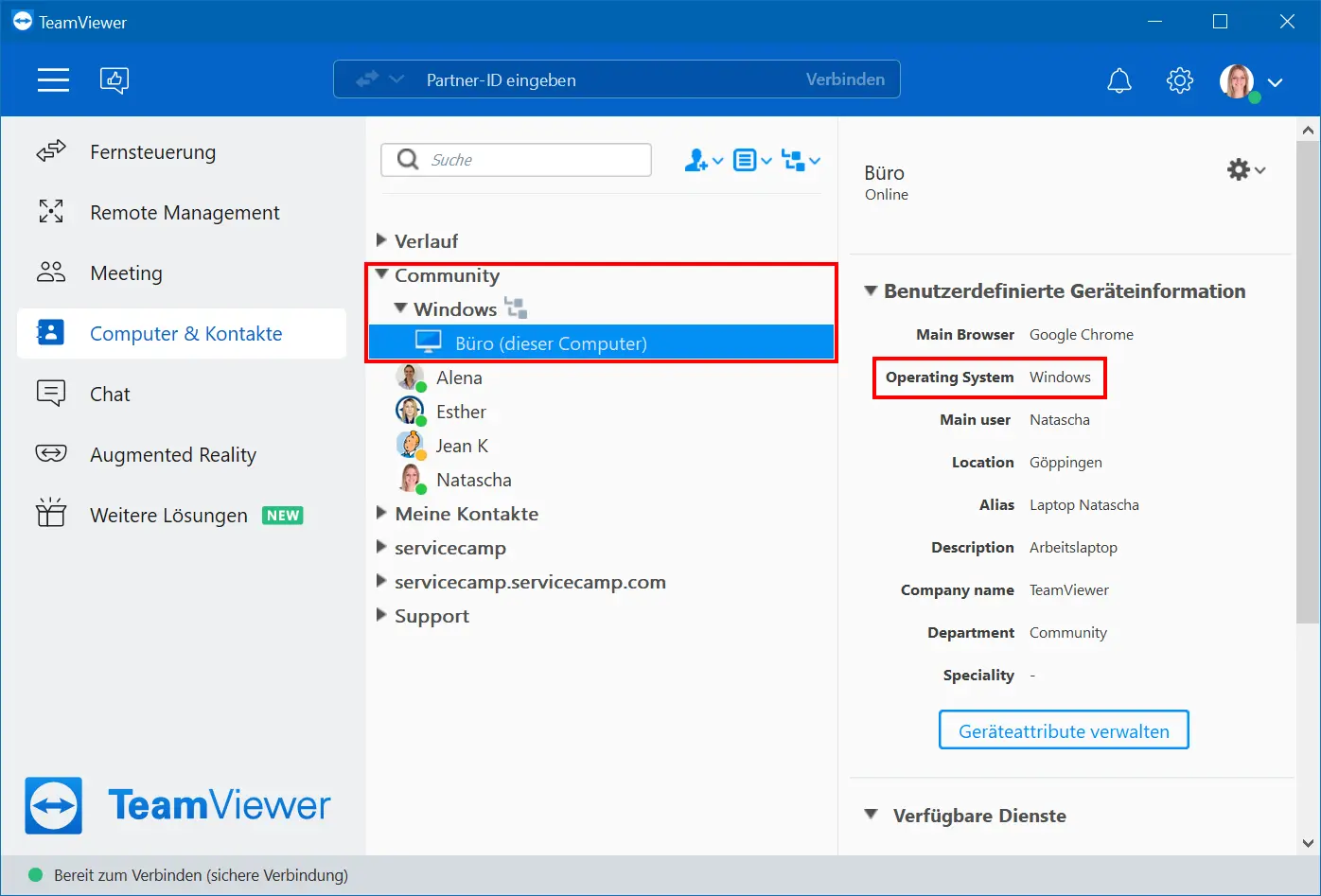
Task: Select Büro (dieser Computer) entry
Action: [601, 343]
